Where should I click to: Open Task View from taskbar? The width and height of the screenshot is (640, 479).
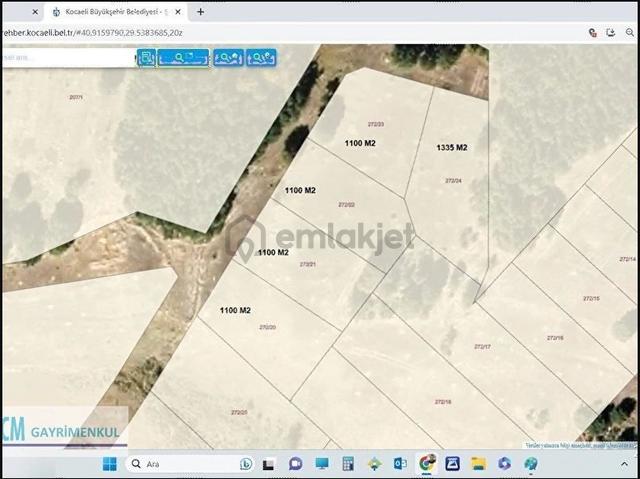pos(268,464)
